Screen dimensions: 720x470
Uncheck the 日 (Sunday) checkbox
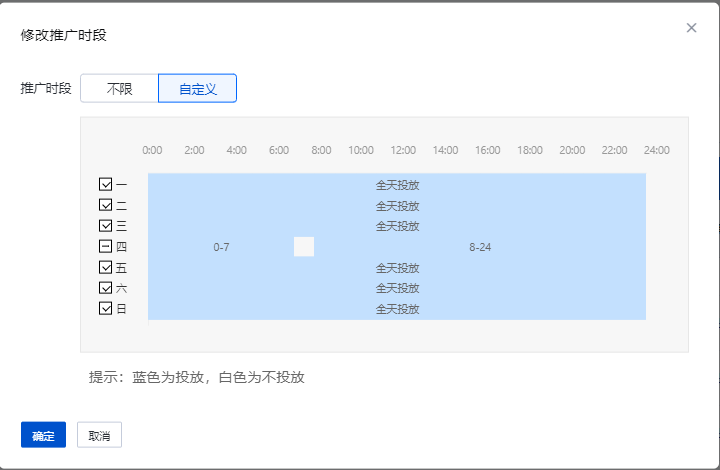click(x=106, y=308)
